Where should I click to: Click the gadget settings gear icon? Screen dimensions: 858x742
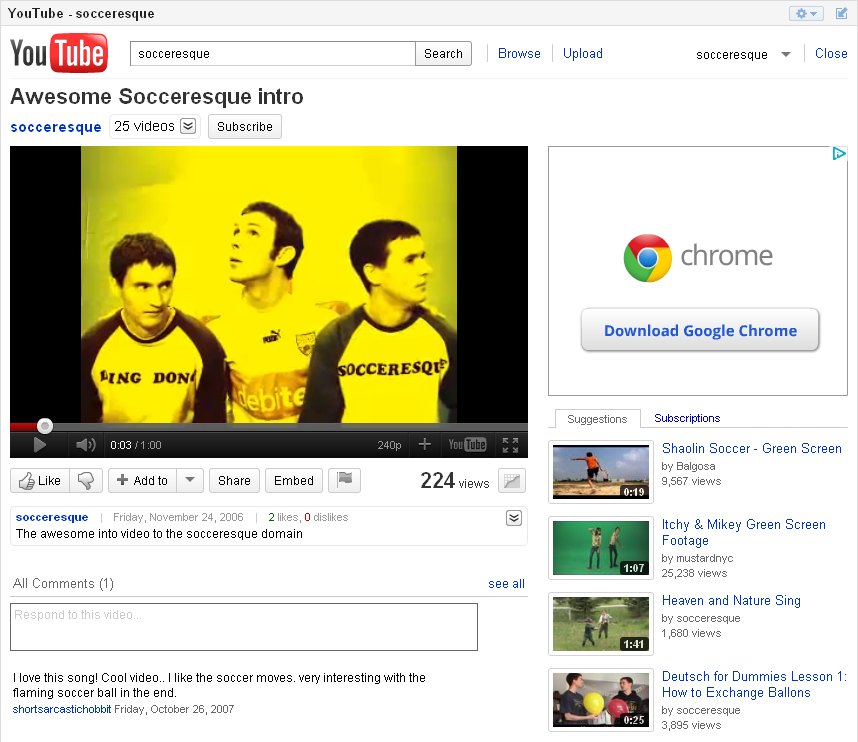click(x=805, y=13)
